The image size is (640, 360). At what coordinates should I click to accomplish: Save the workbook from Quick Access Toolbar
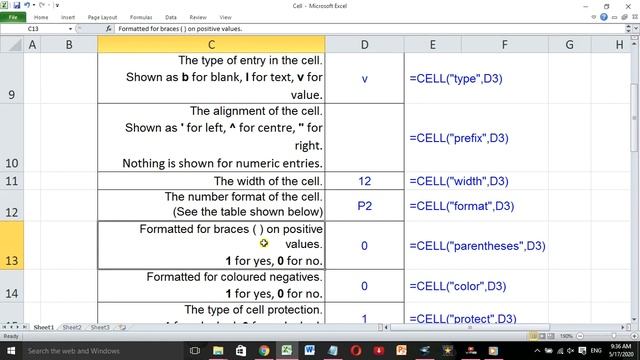tap(16, 5)
